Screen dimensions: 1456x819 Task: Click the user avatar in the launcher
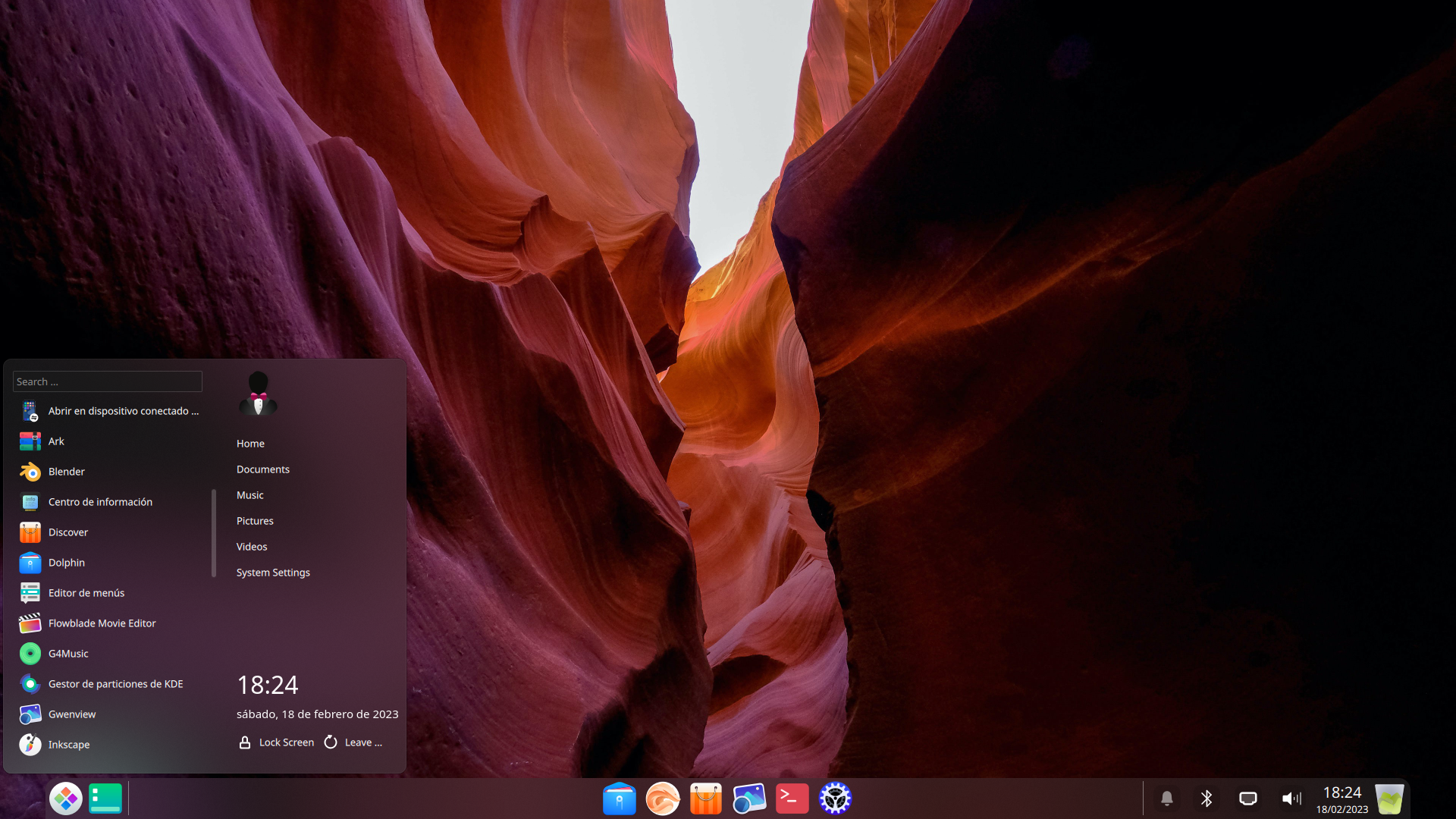258,394
